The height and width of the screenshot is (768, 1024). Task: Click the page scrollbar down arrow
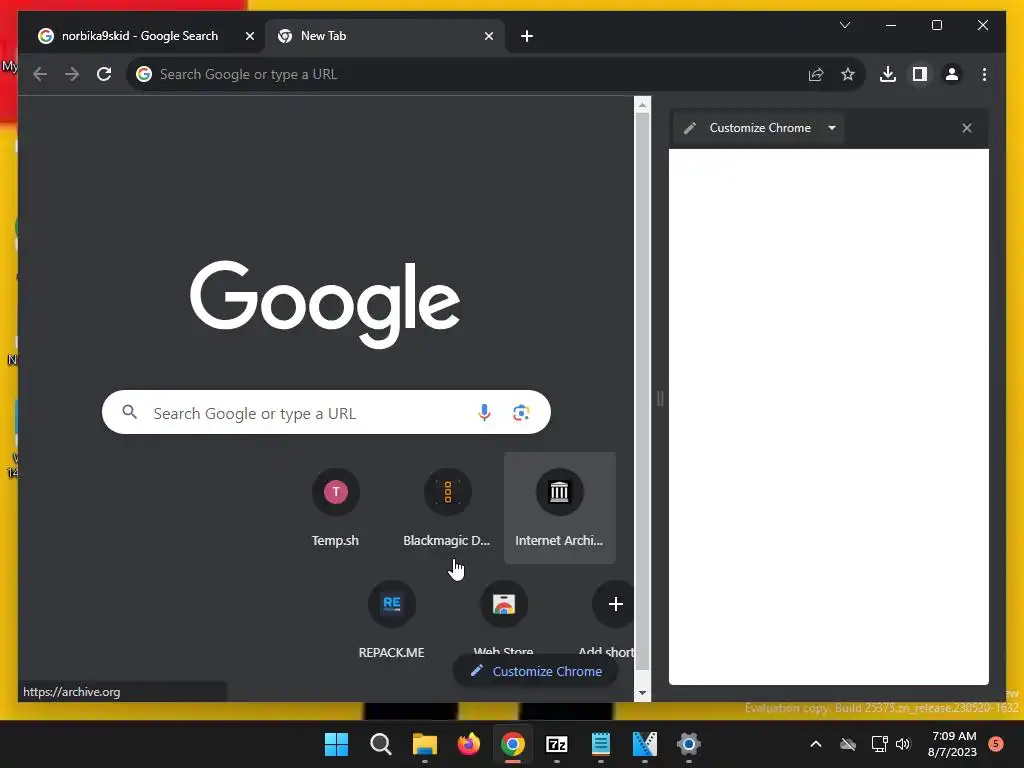[643, 692]
